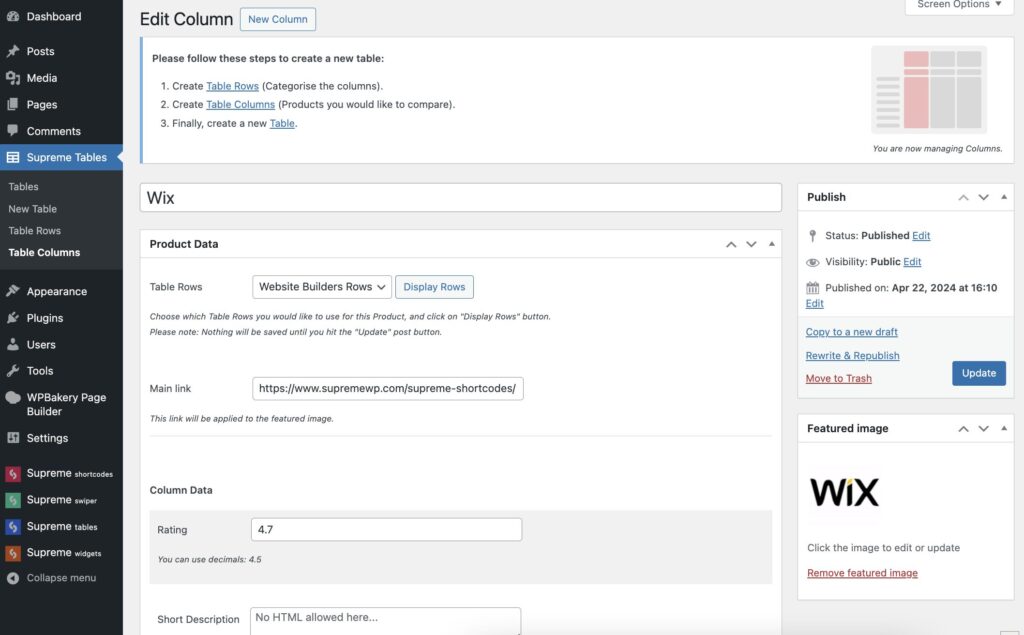
Task: Click Remove featured image link
Action: [x=862, y=573]
